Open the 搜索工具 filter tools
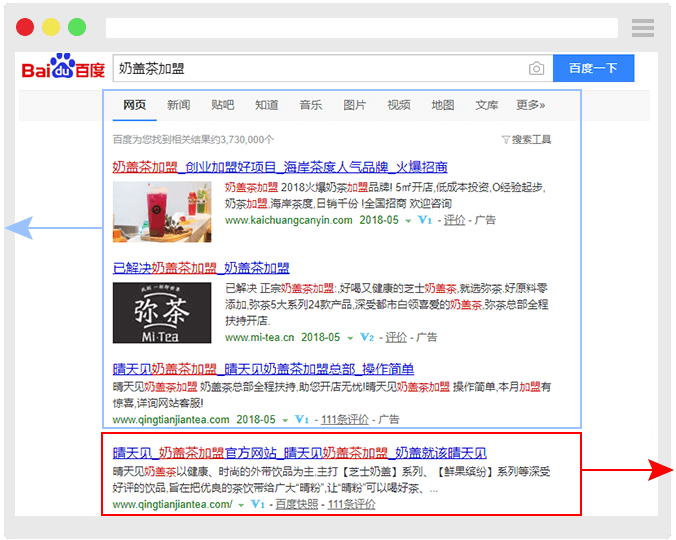Viewport: 676px width, 540px height. (x=526, y=140)
